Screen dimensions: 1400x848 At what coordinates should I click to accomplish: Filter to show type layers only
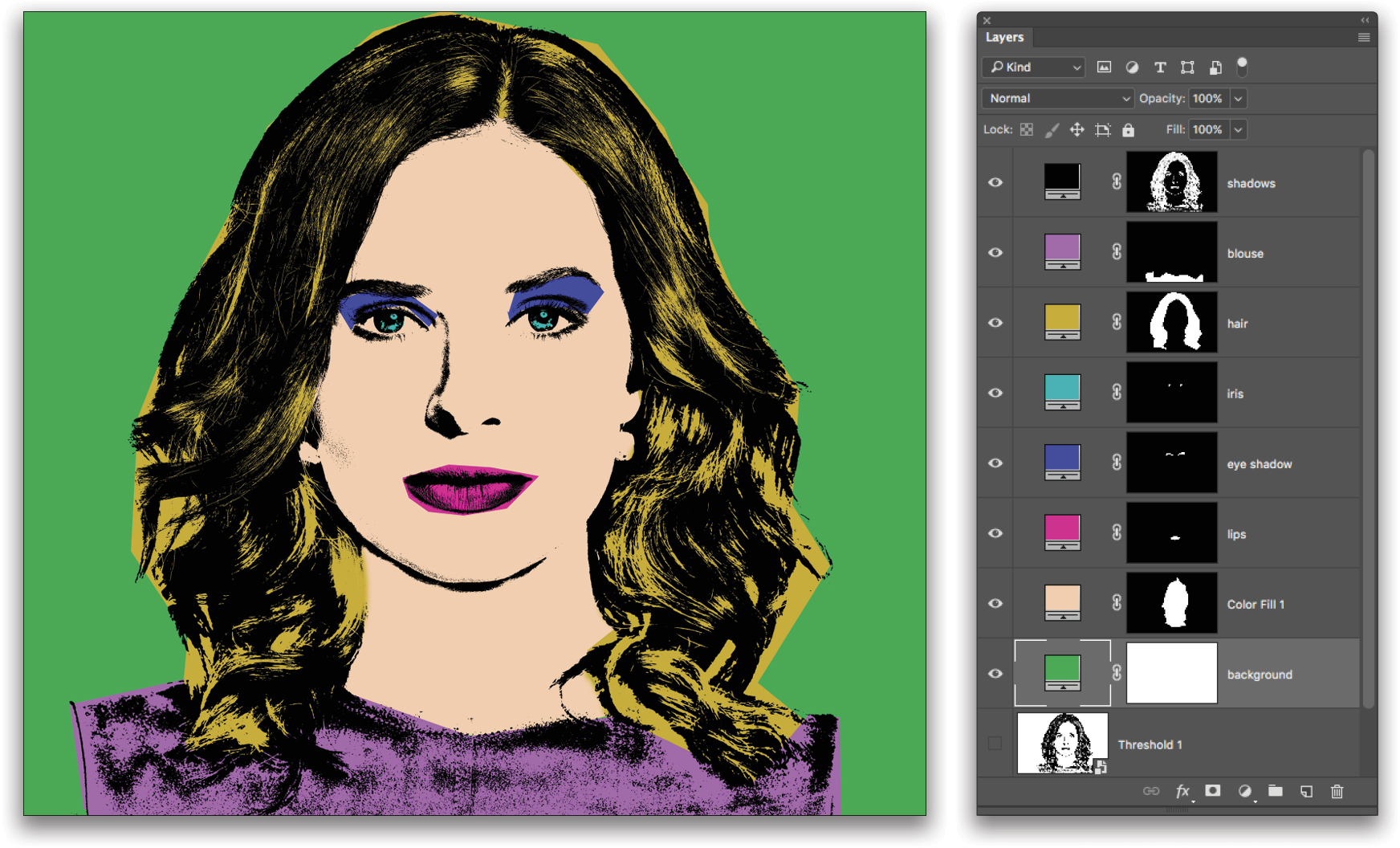click(1160, 67)
